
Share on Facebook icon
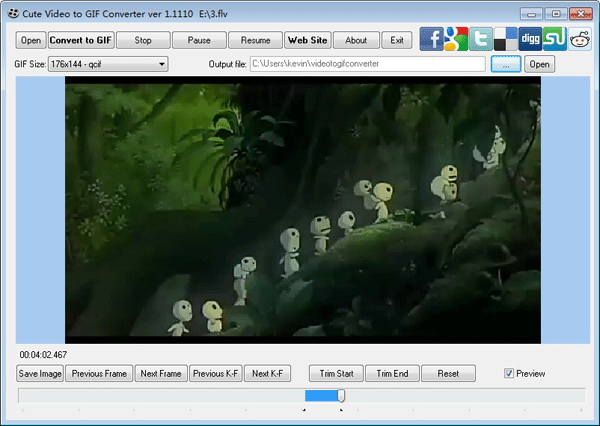pyautogui.click(x=431, y=39)
